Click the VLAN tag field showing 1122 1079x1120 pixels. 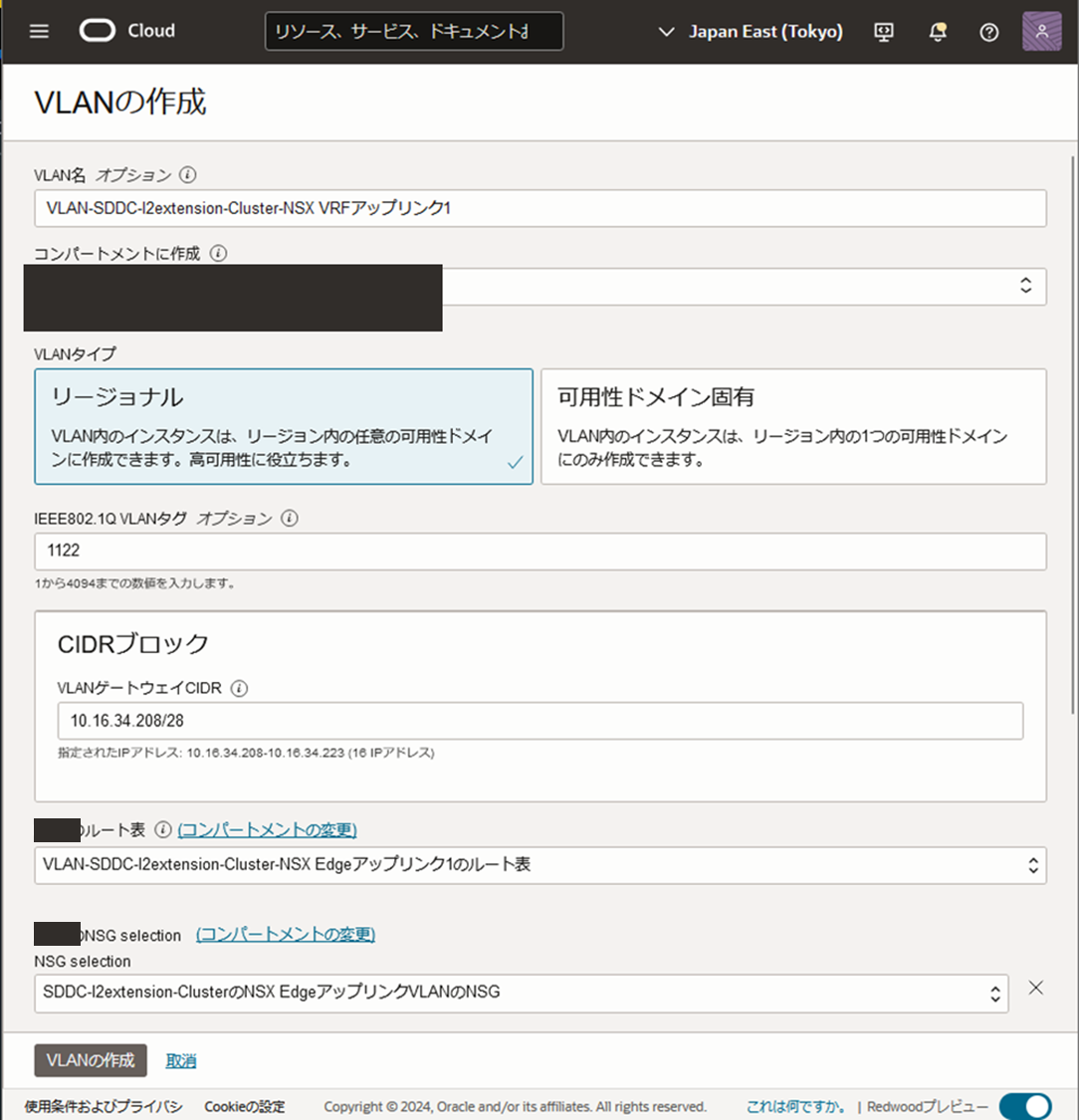coord(540,552)
